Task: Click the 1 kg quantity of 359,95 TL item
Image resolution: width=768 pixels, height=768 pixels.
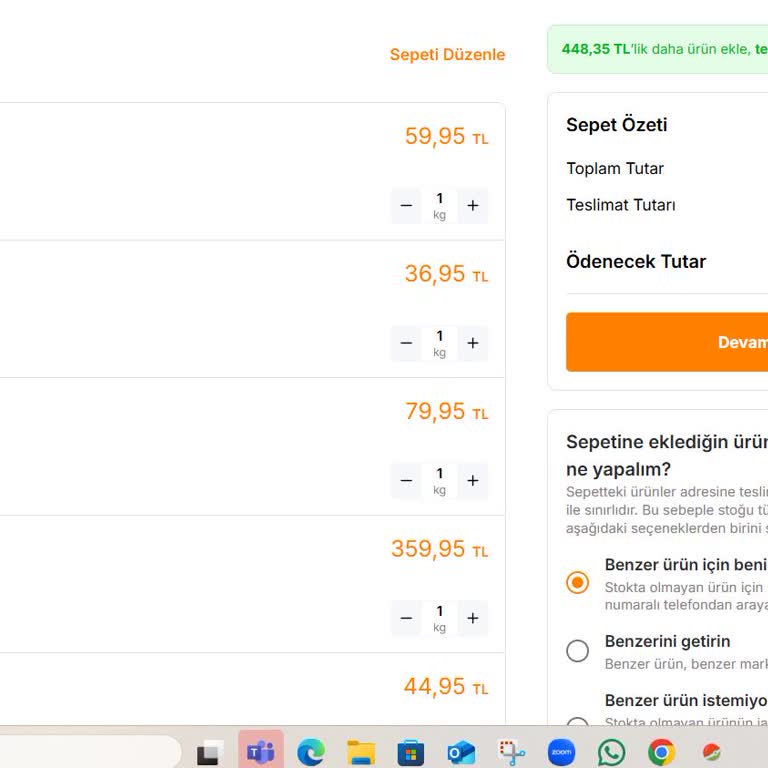Action: tap(439, 618)
